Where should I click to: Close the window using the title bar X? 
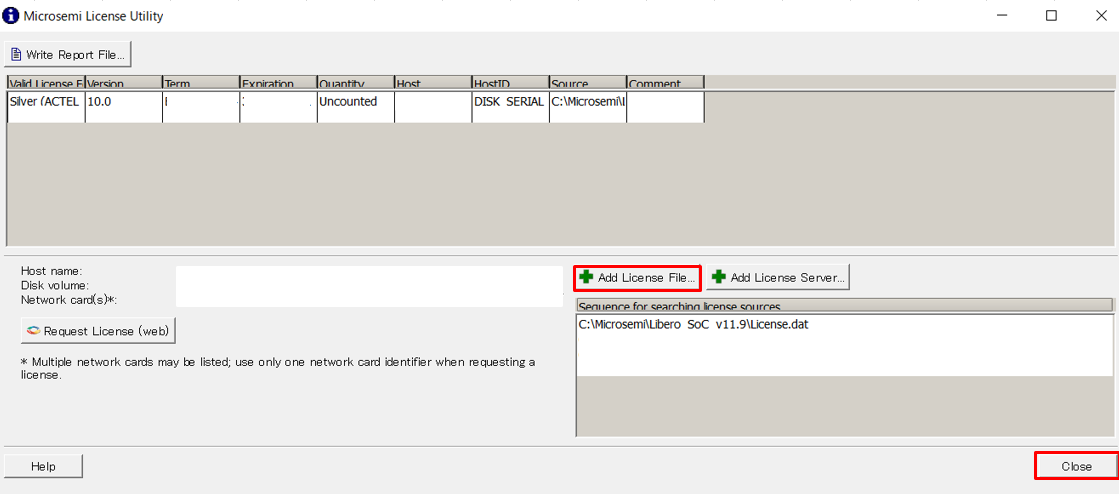pos(1100,16)
